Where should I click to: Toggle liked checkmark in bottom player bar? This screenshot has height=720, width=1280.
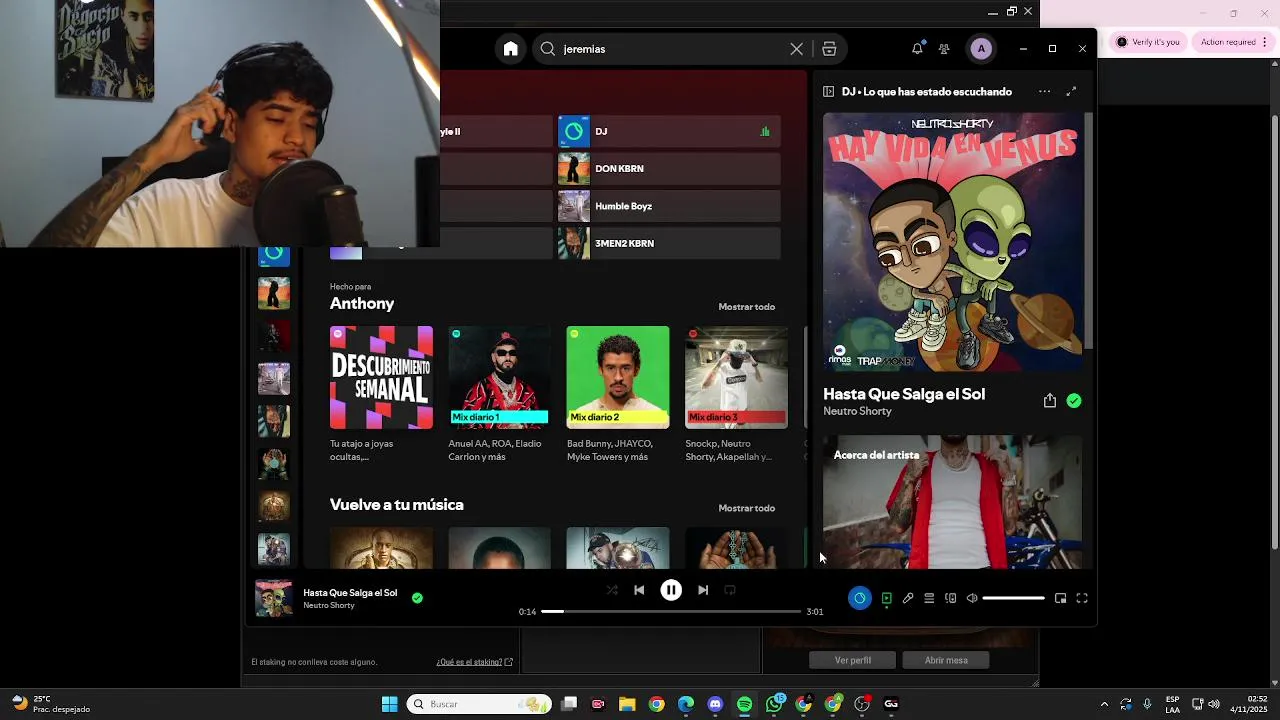click(x=417, y=598)
